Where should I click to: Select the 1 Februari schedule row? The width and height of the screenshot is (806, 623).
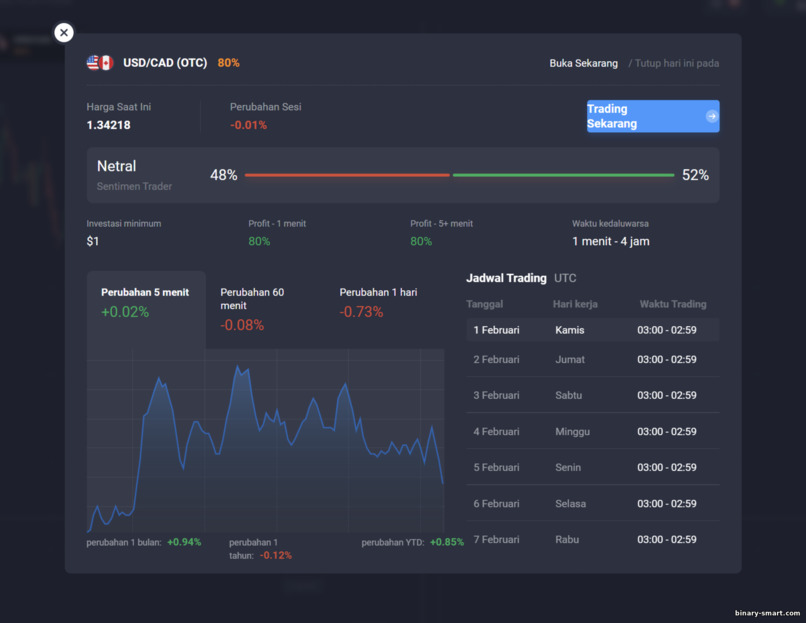pos(593,330)
